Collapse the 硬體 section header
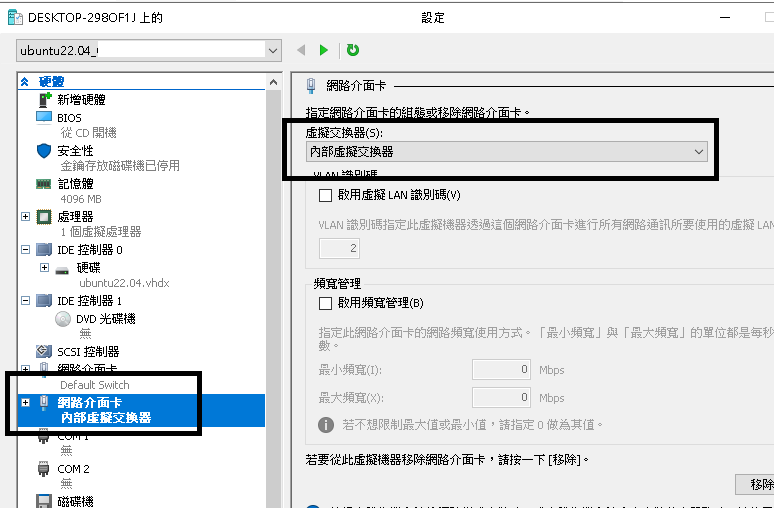The width and height of the screenshot is (774, 508). 25,81
